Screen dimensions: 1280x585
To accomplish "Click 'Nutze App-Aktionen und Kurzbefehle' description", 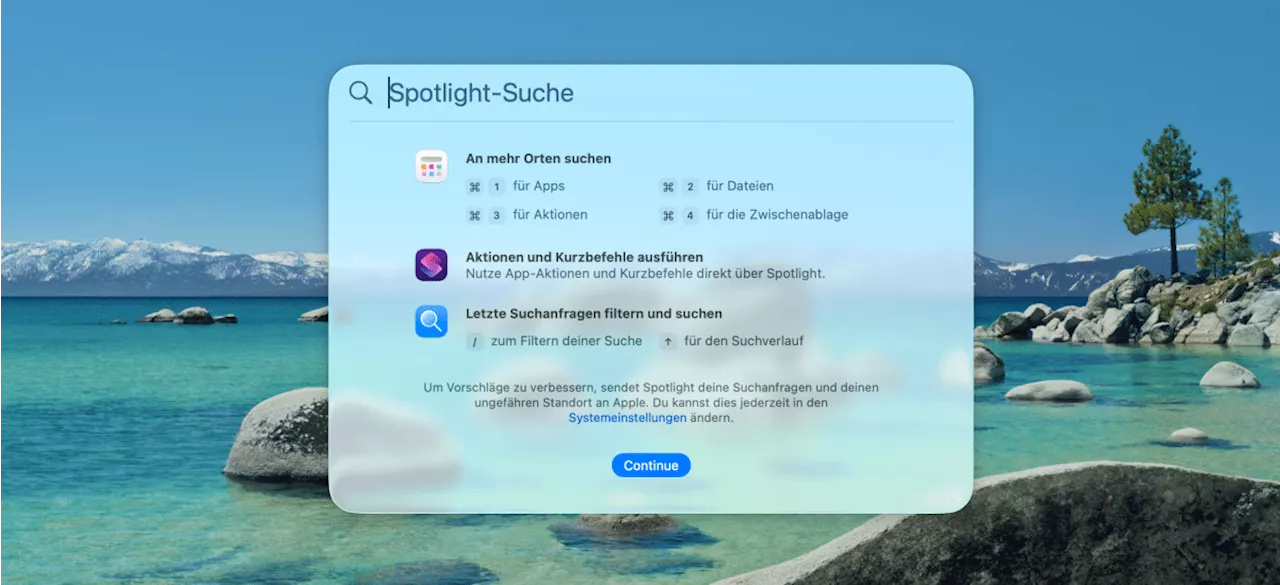I will pos(646,273).
